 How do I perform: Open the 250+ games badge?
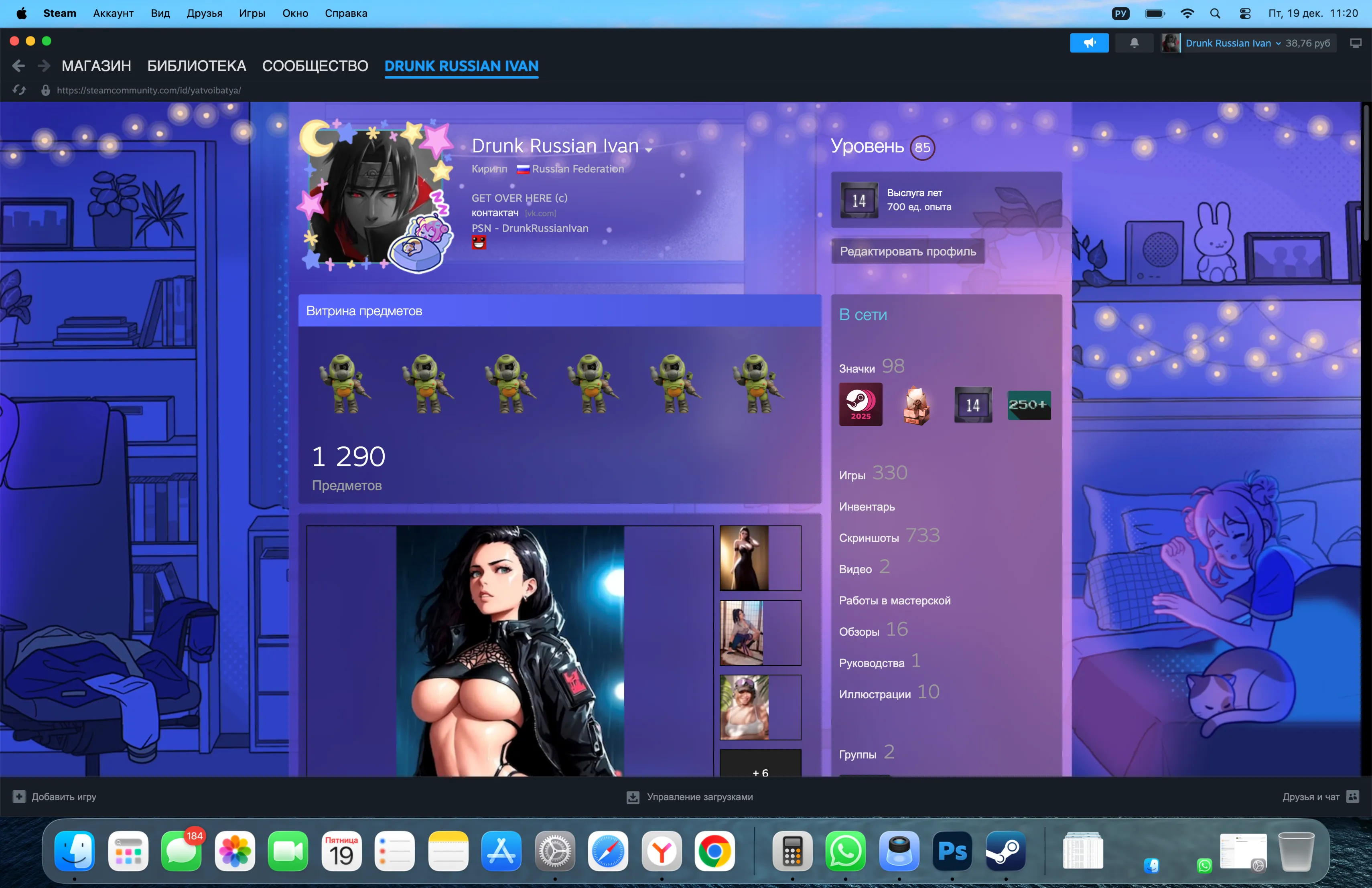coord(1029,405)
